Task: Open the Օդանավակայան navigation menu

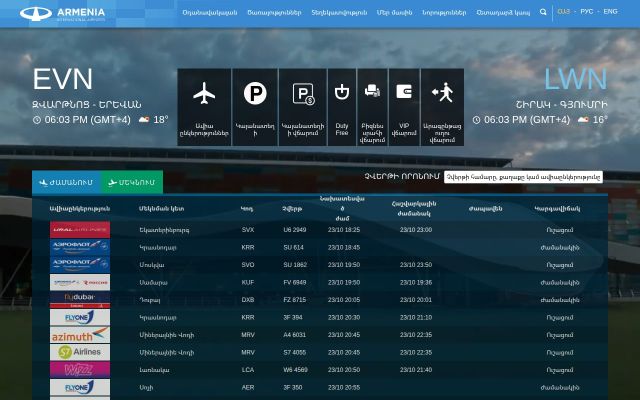Action: [210, 13]
